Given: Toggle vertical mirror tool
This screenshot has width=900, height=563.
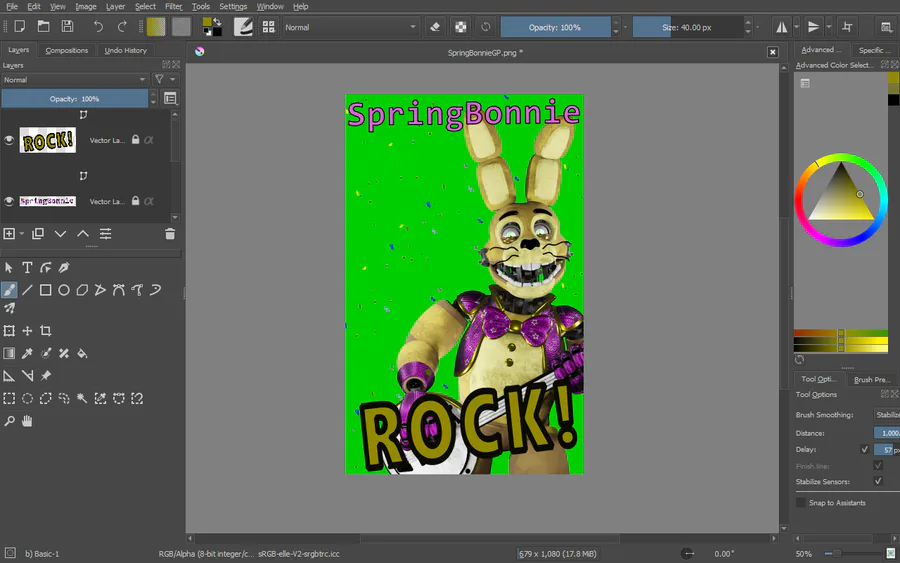Looking at the screenshot, I should point(813,27).
